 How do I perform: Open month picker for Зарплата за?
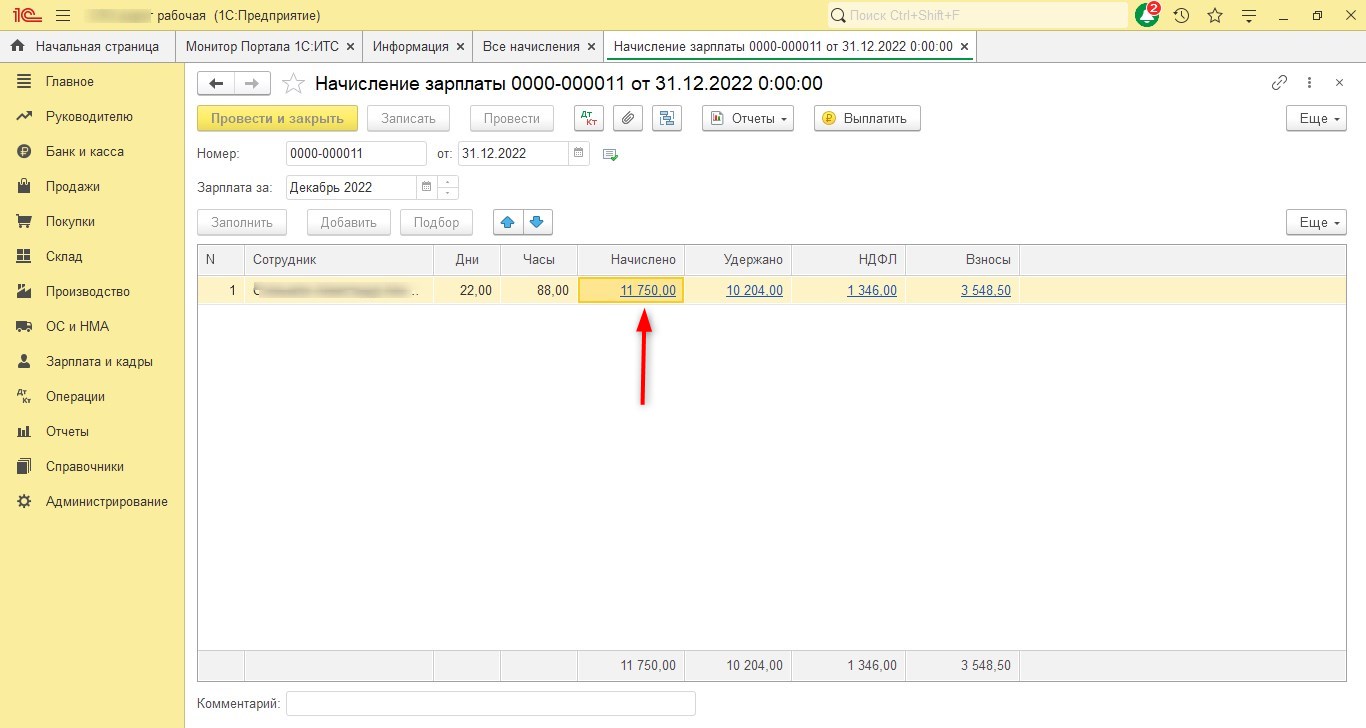coord(427,187)
